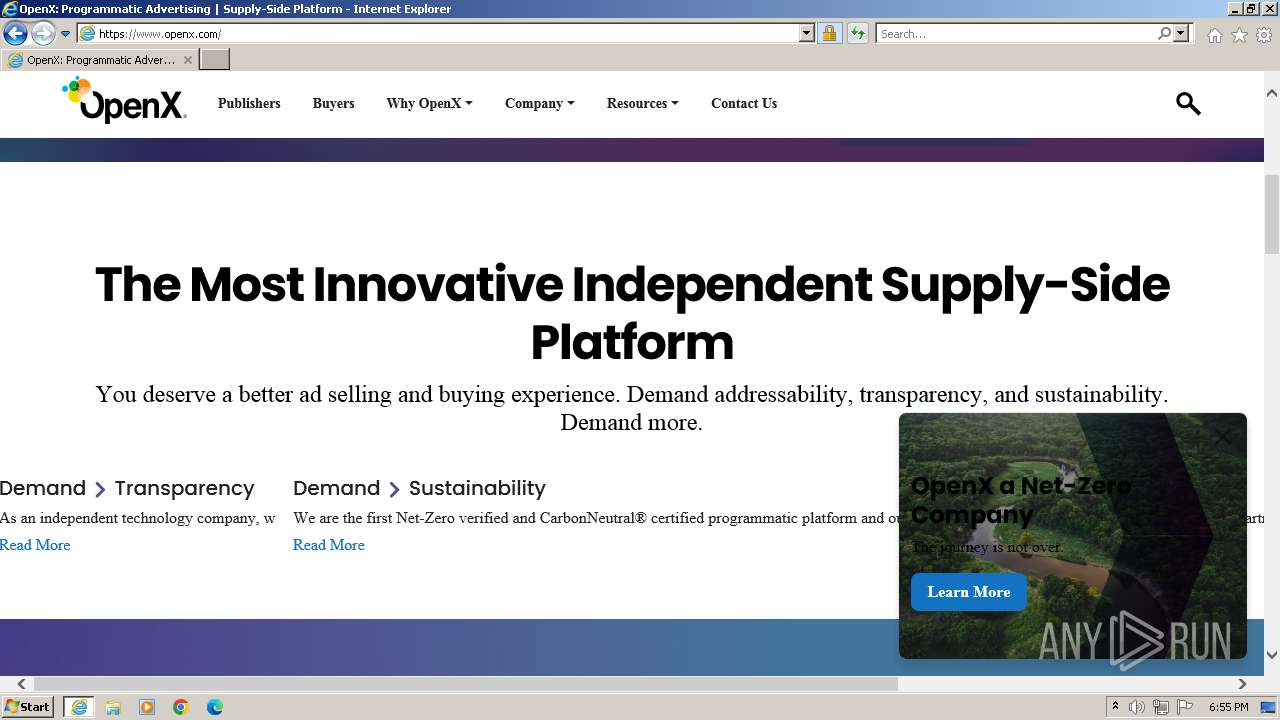1280x720 pixels.
Task: Click the Show Desktop tray button
Action: (1269, 707)
